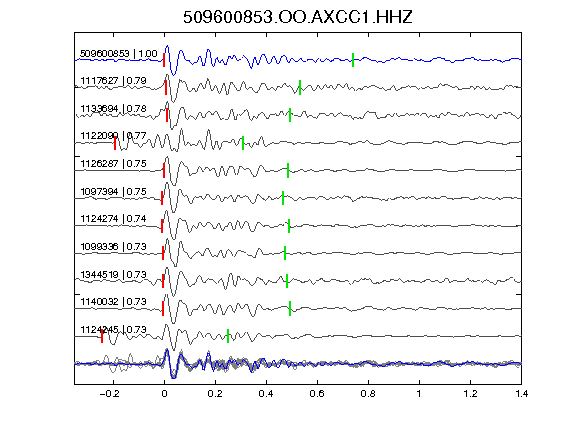Click the green marker on trace 1133694

coord(290,115)
